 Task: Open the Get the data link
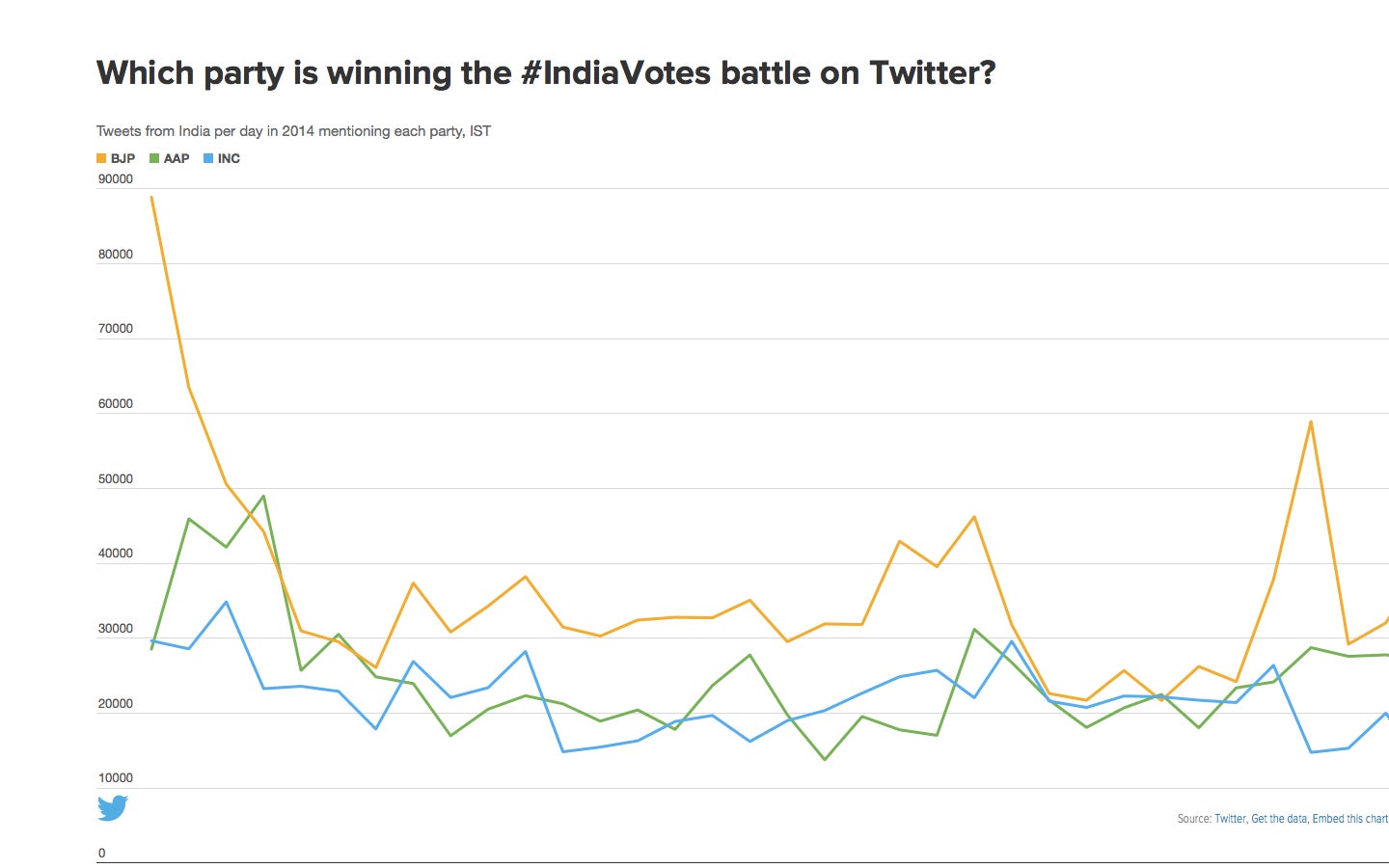point(1279,819)
